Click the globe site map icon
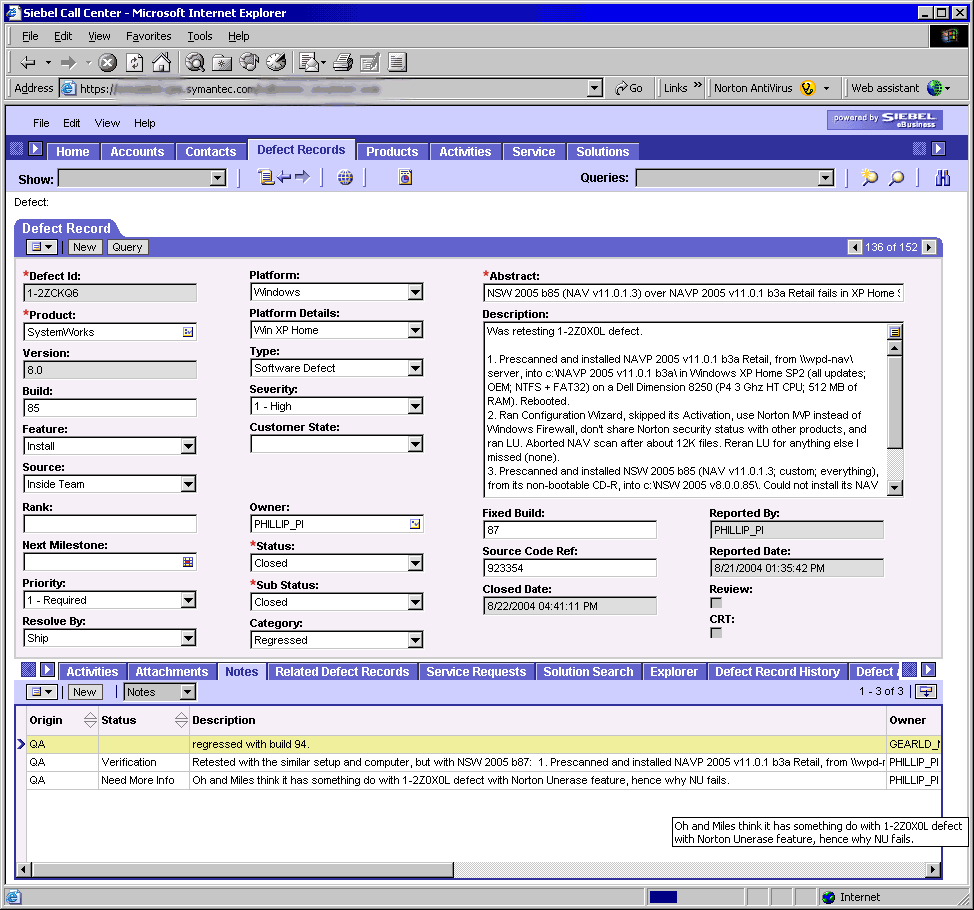This screenshot has width=974, height=910. (345, 178)
